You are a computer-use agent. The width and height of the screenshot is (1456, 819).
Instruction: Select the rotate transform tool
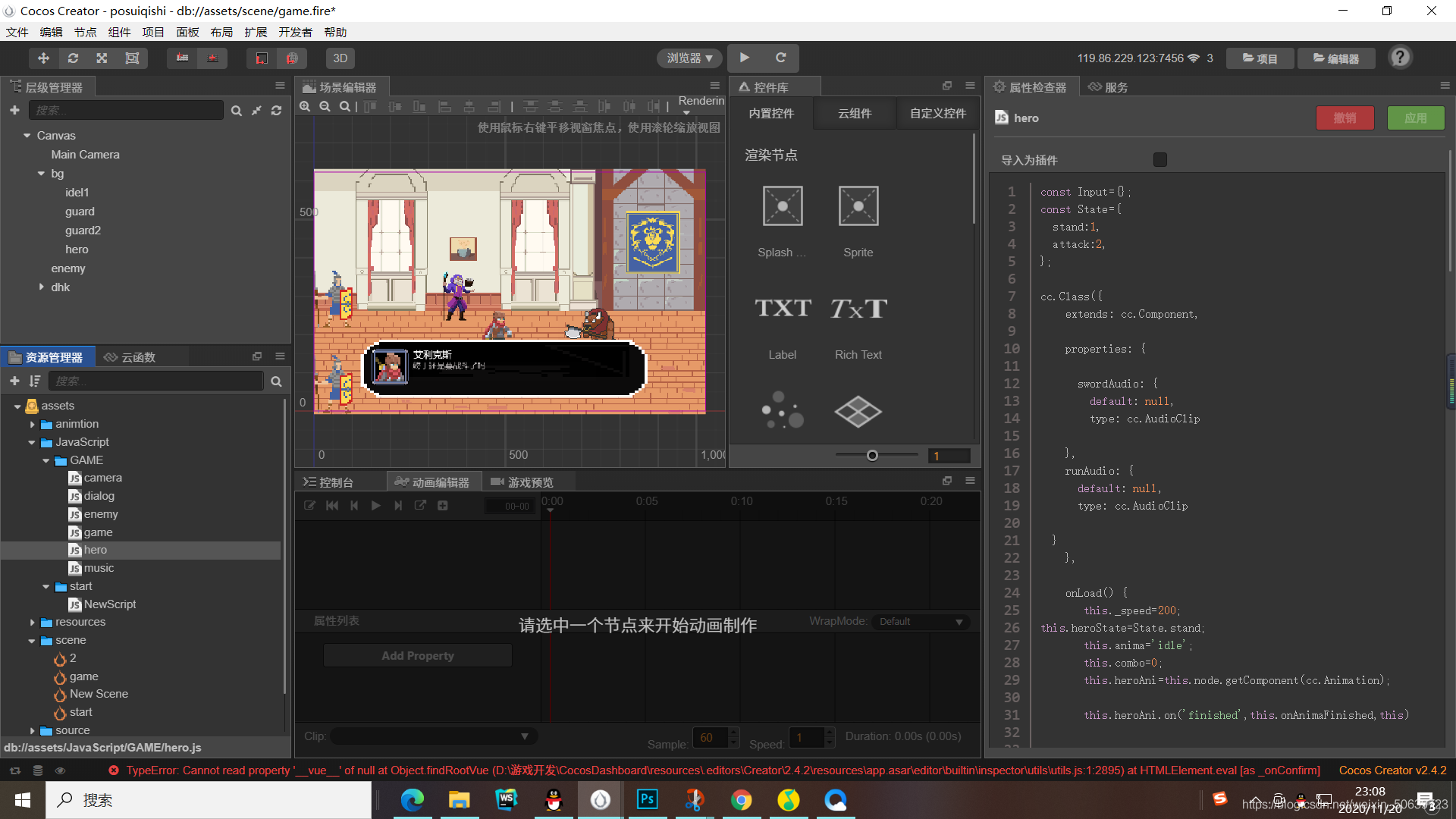[73, 58]
